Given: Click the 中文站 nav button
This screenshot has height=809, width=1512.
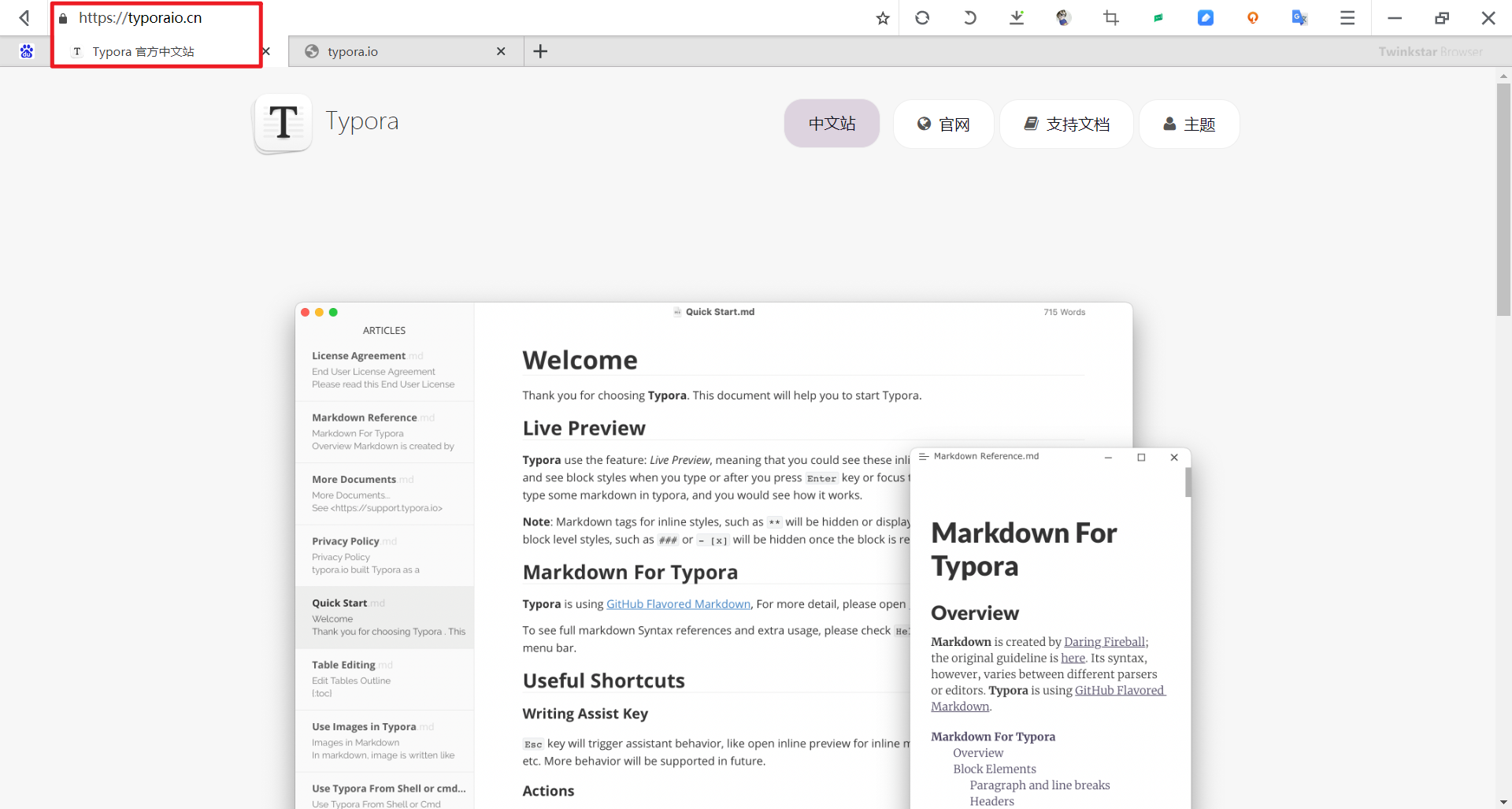Looking at the screenshot, I should [832, 124].
